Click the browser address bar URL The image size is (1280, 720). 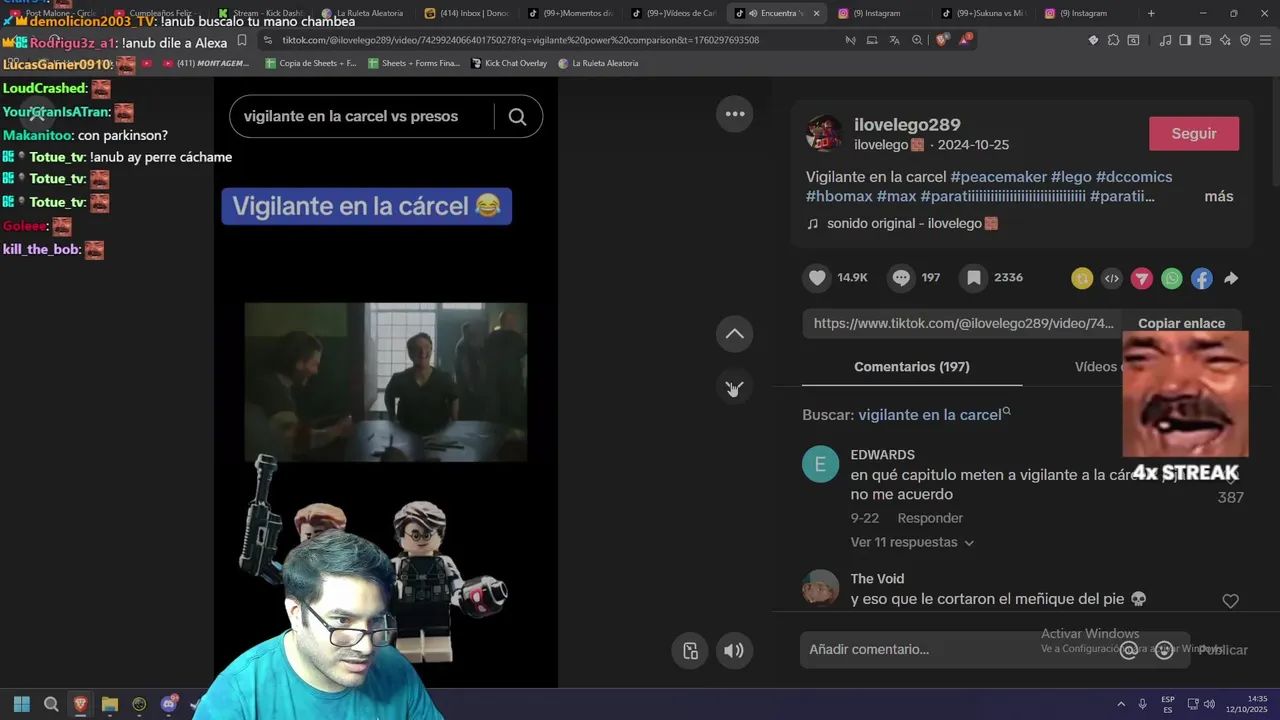click(x=520, y=40)
